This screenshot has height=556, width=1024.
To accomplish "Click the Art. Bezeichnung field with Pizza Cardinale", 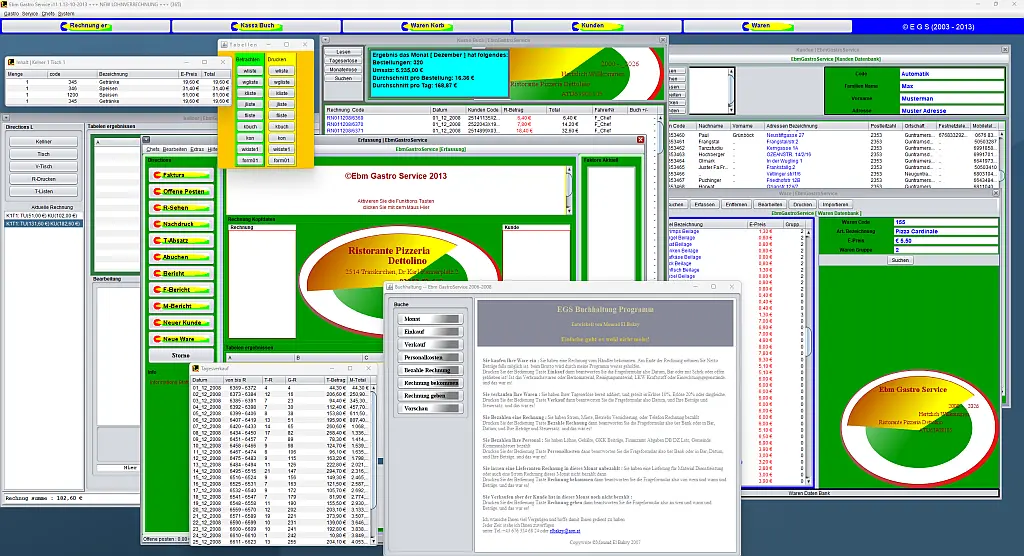I will (946, 231).
